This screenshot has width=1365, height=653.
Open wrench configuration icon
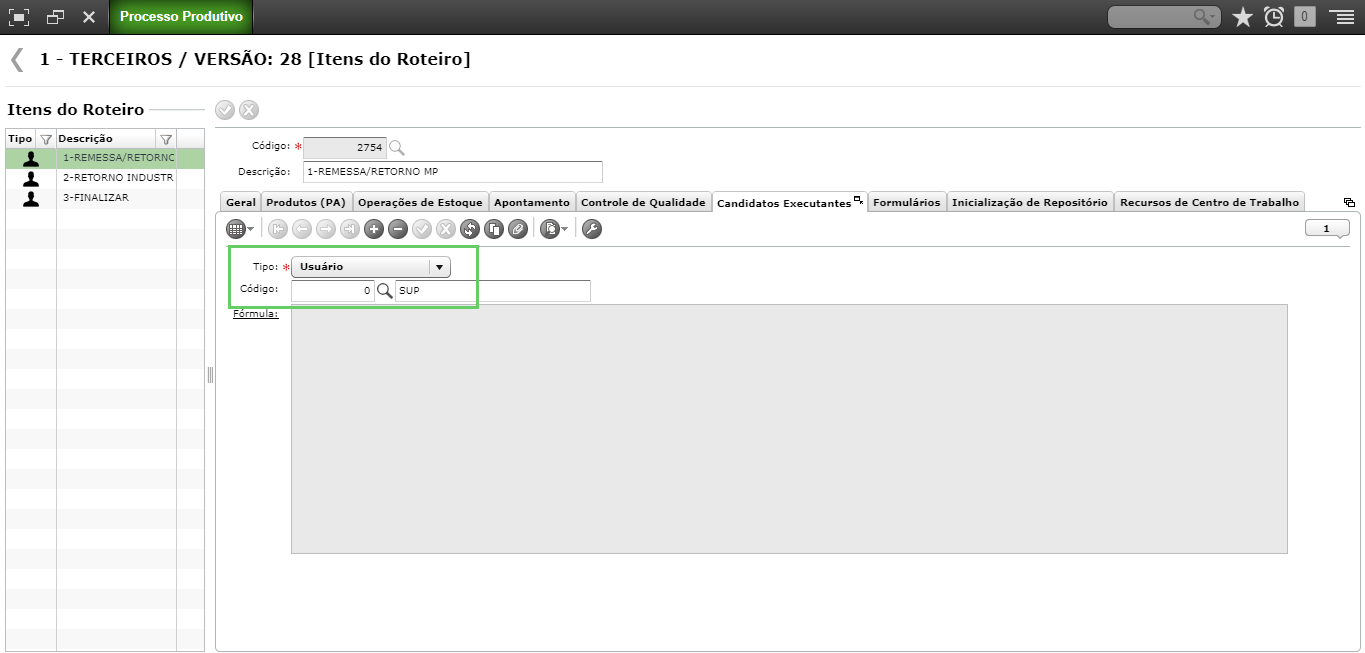click(591, 229)
